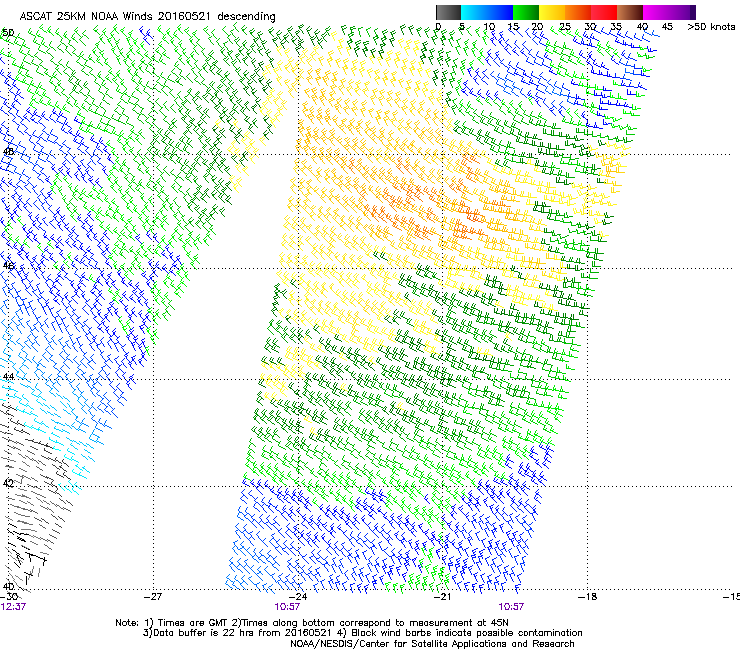Click the NOAA/NESDIS Center for Satellite Applications credit
This screenshot has width=740, height=650.
click(x=432, y=644)
